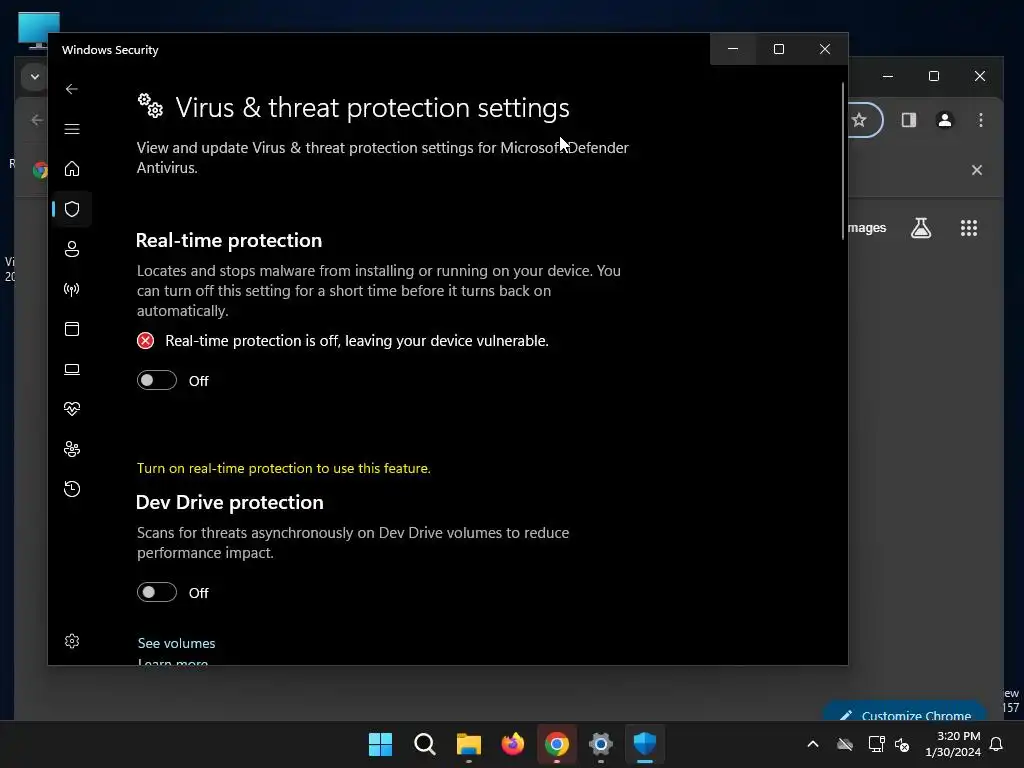
Task: Show hidden system tray icons chevron
Action: [812, 744]
